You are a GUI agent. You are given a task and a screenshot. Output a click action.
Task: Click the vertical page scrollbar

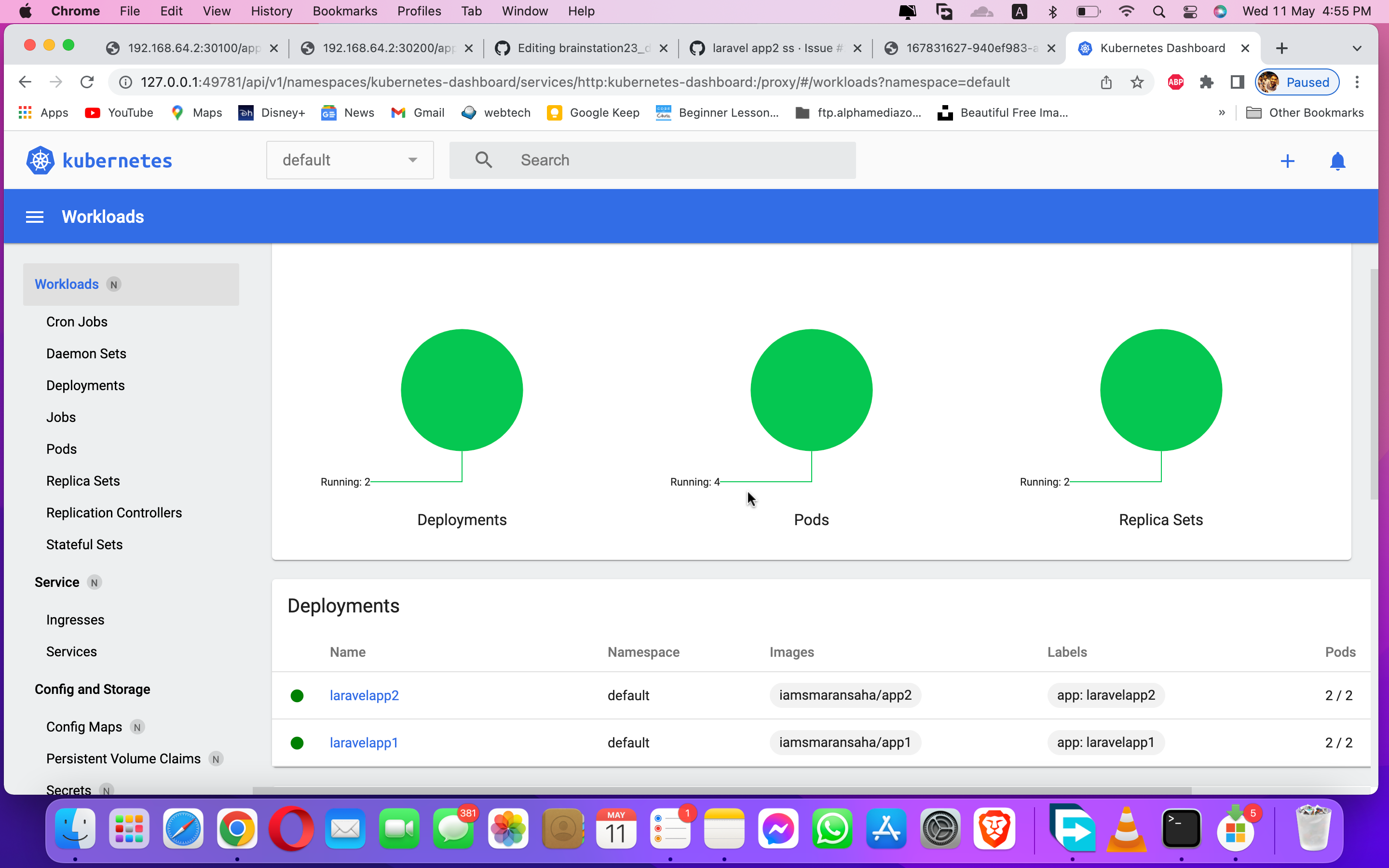tap(1373, 384)
